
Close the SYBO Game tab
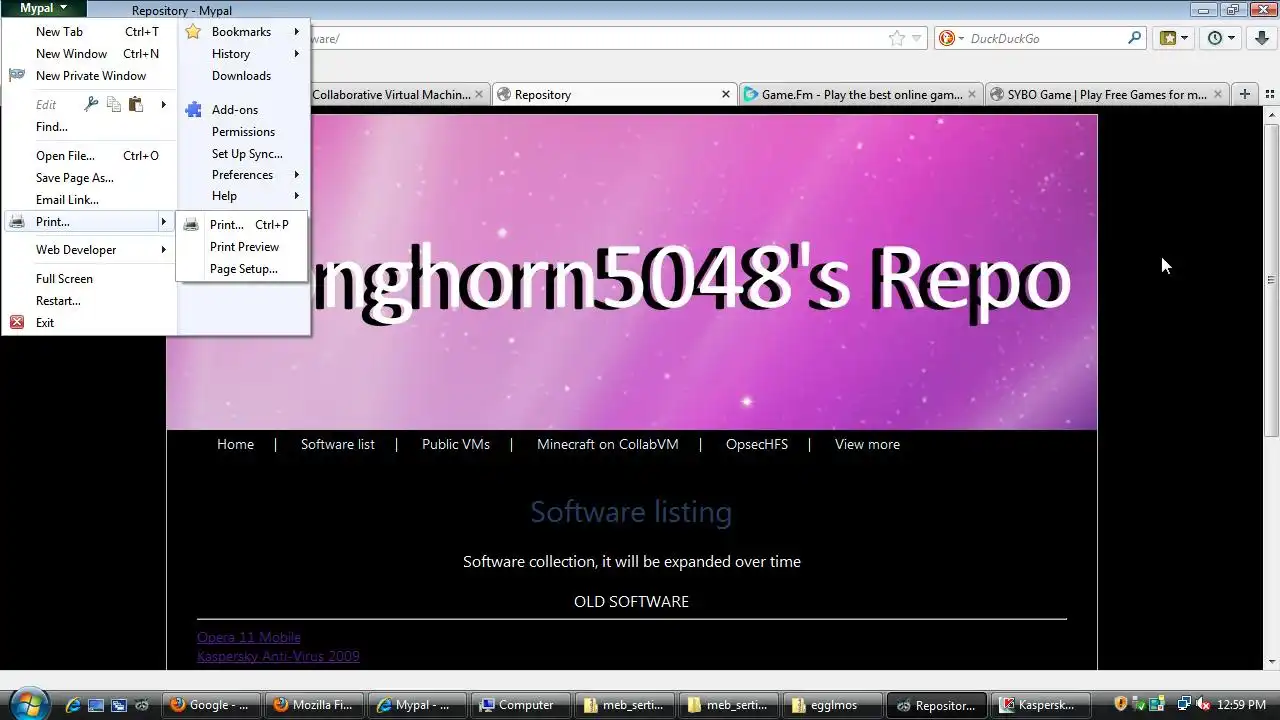coord(1218,95)
